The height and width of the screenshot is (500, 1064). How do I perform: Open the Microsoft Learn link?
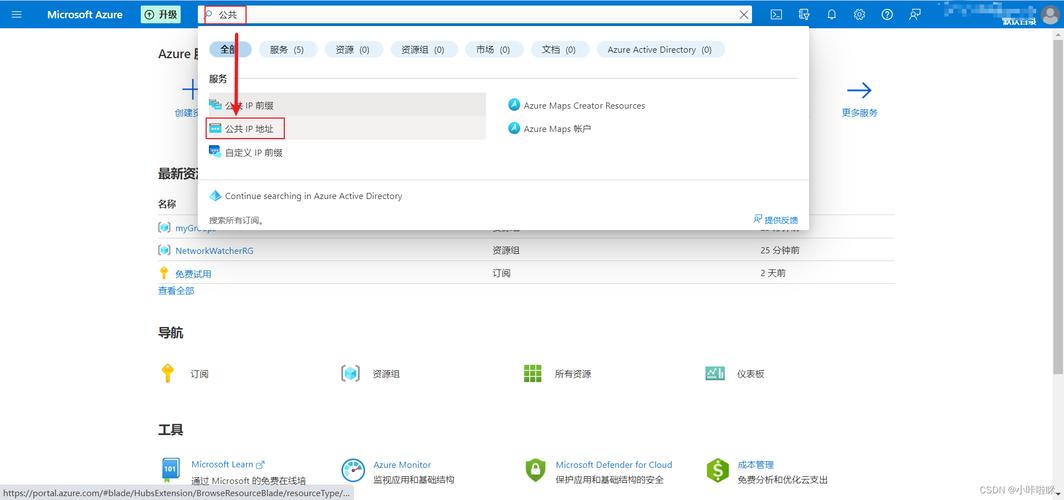point(227,465)
